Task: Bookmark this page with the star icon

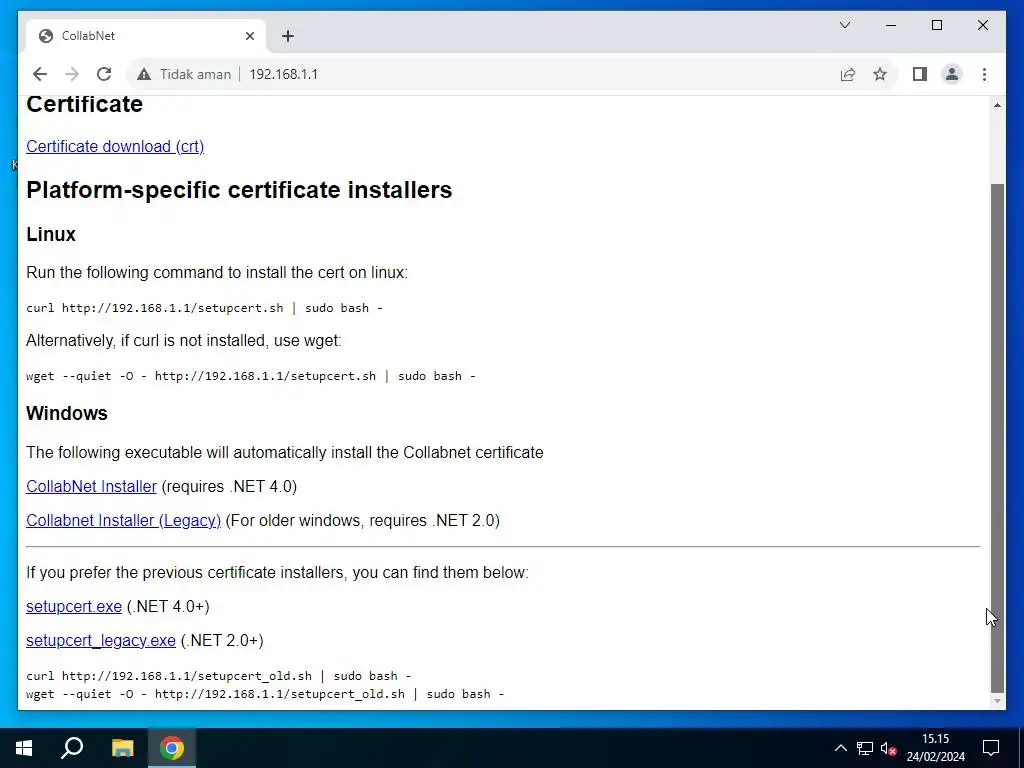Action: pos(880,74)
